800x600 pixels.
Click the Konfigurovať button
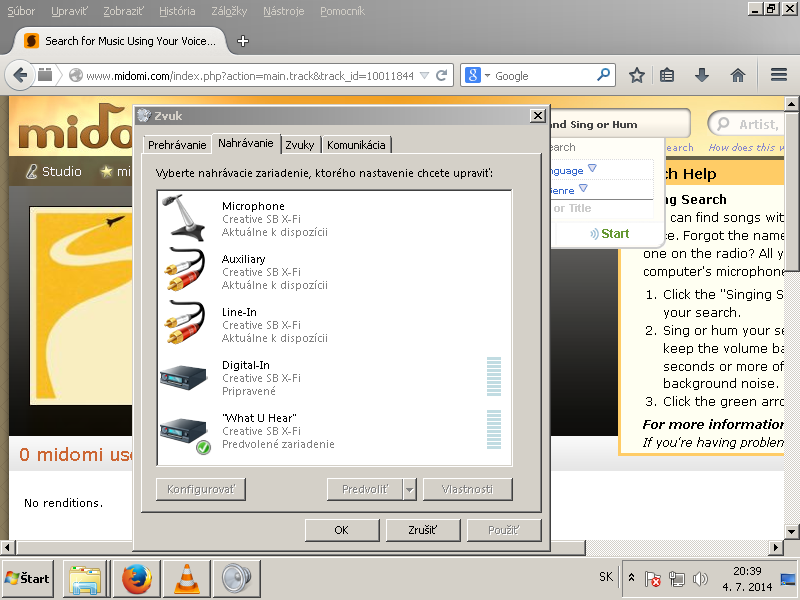click(x=201, y=489)
